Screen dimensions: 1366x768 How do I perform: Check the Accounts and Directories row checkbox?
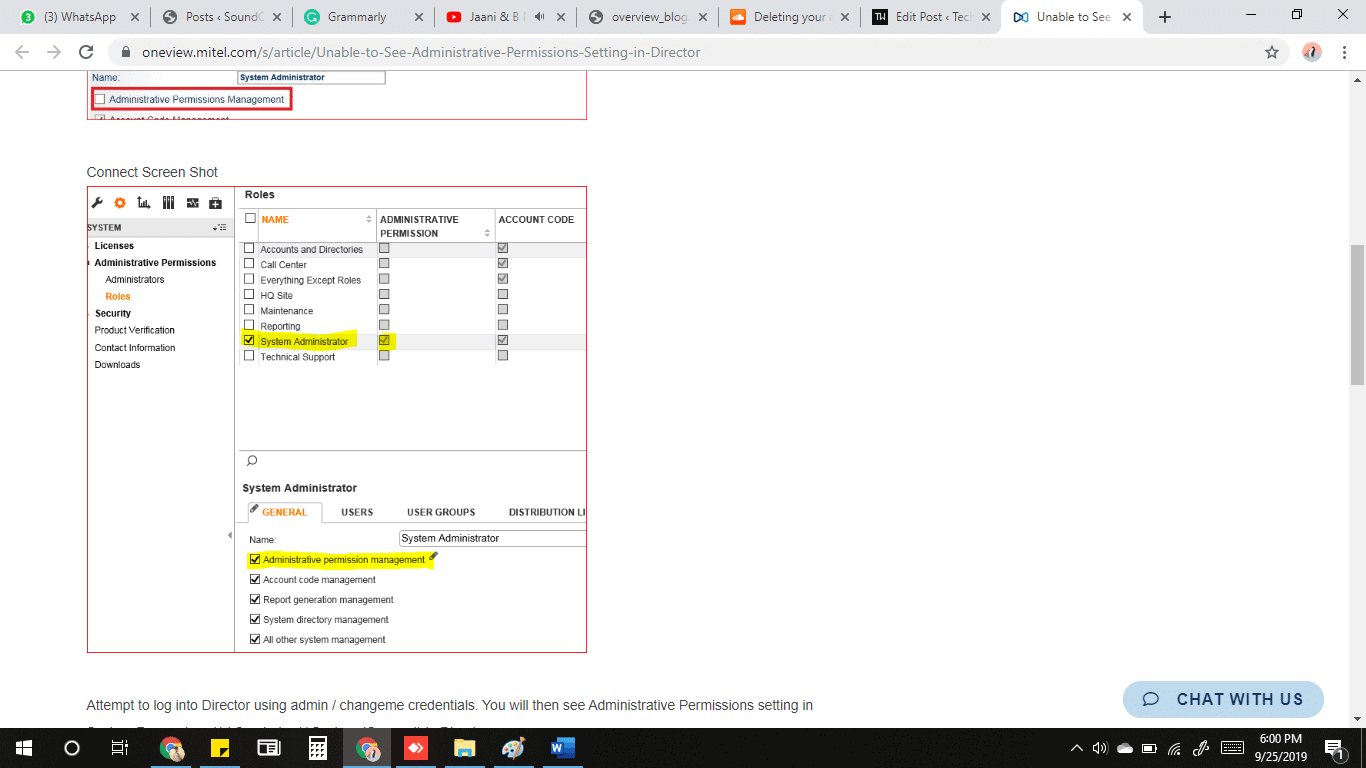coord(250,248)
